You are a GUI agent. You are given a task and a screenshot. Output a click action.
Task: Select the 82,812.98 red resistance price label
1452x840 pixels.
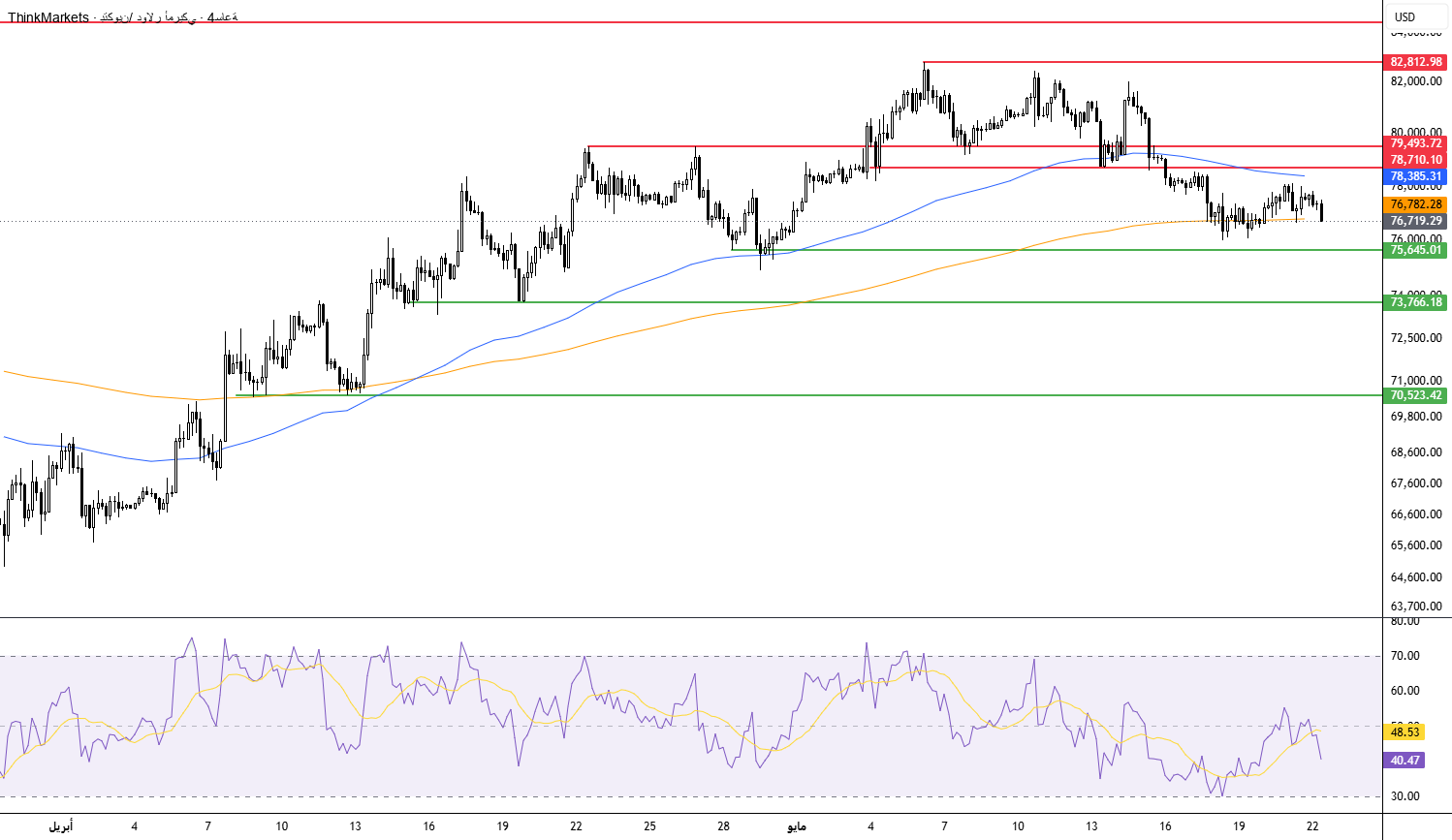[1416, 62]
